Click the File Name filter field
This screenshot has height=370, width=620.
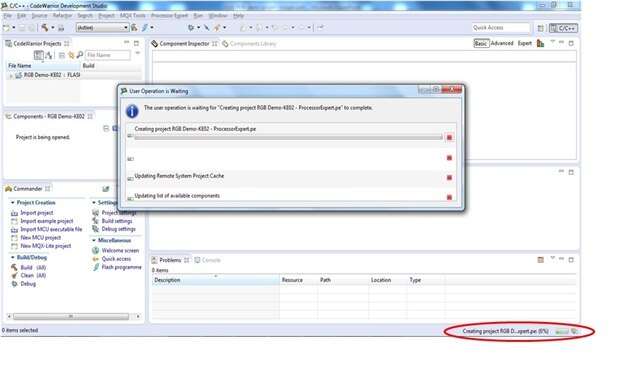coord(108,55)
